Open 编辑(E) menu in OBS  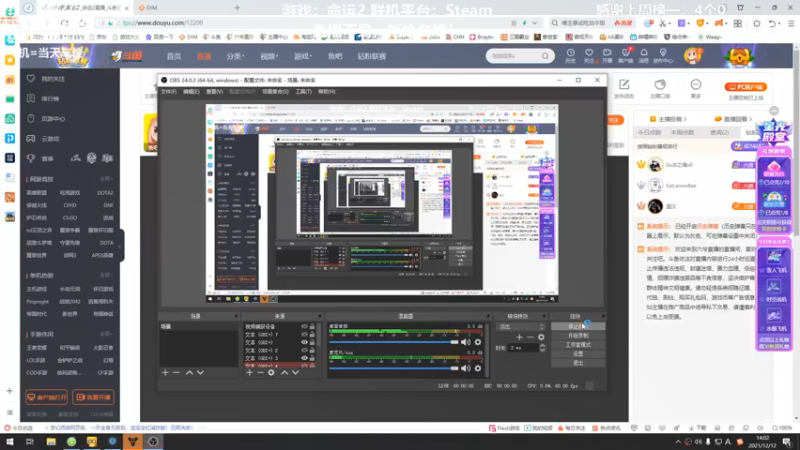pos(191,92)
